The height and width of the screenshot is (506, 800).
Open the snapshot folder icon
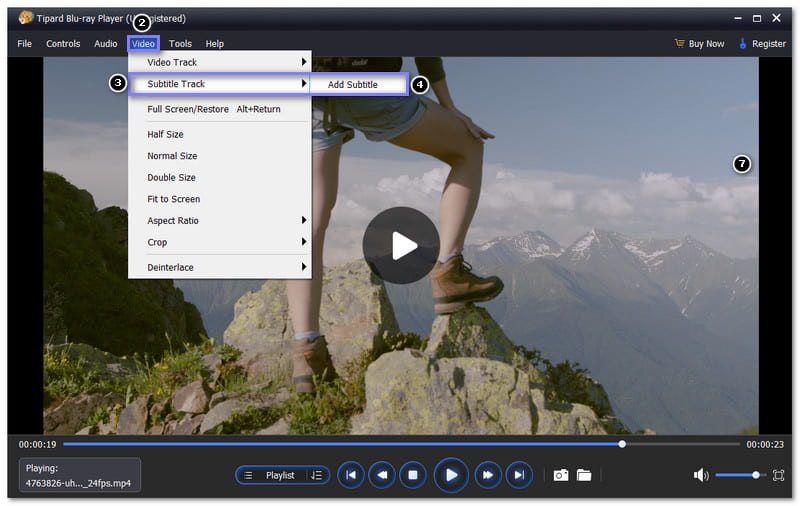(x=584, y=475)
